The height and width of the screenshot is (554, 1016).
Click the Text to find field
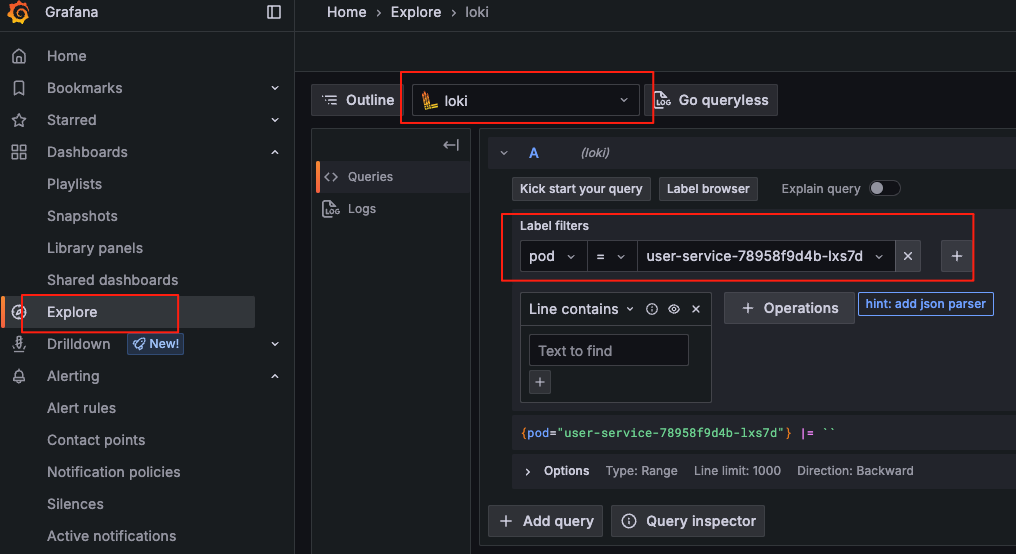point(608,351)
